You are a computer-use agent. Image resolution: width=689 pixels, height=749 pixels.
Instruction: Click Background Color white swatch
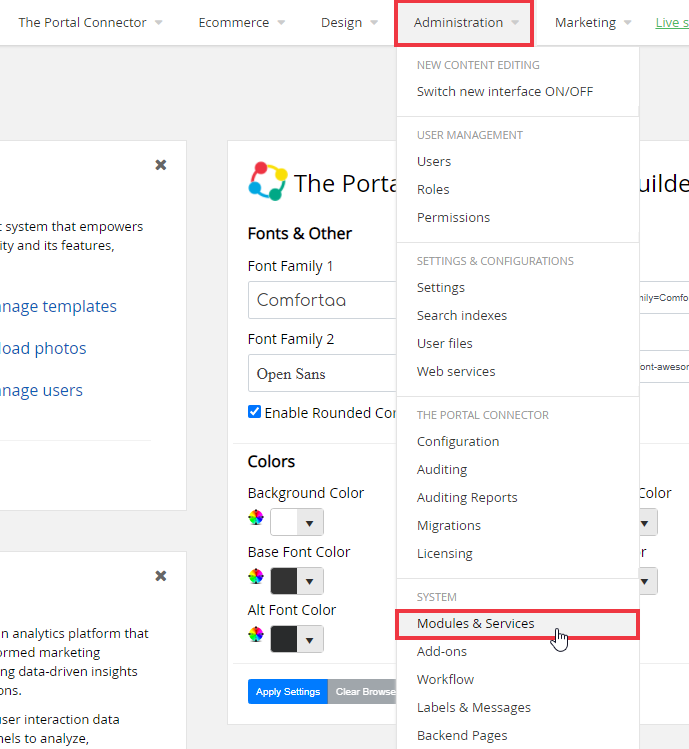284,523
